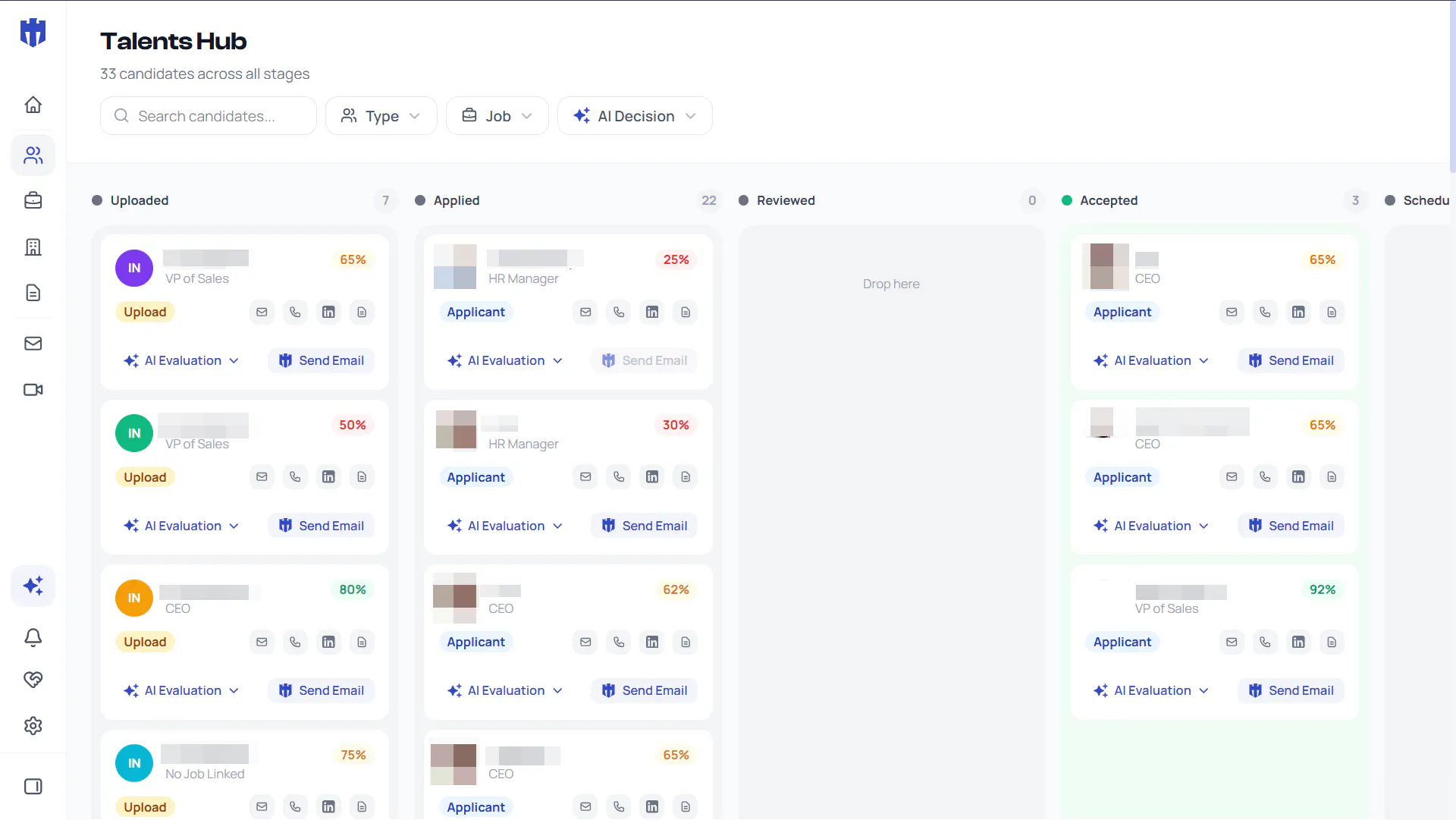Send Email on 30% HR Manager card
The image size is (1456, 820).
pyautogui.click(x=645, y=526)
